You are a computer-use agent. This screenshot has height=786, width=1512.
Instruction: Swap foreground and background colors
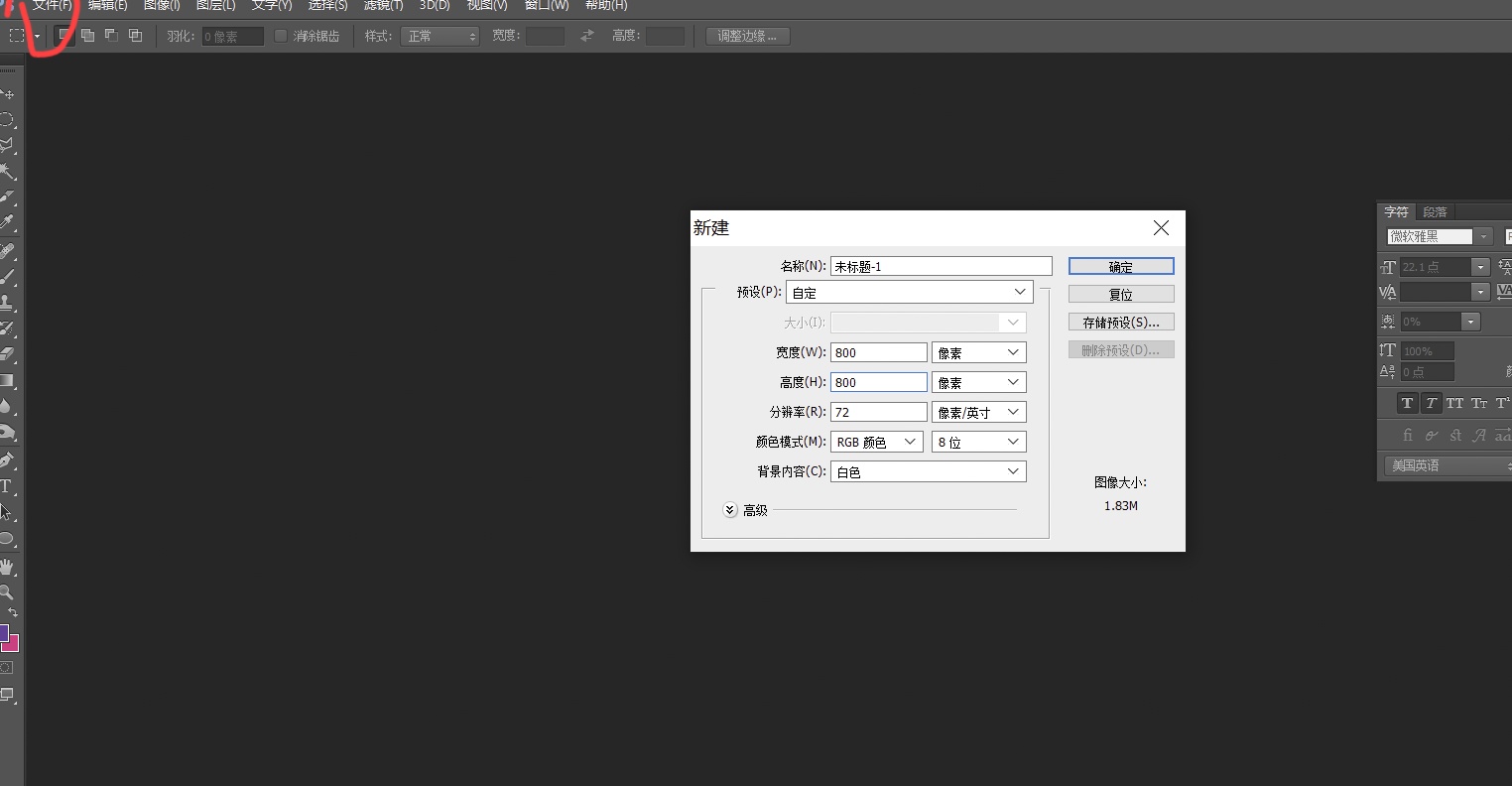[13, 613]
